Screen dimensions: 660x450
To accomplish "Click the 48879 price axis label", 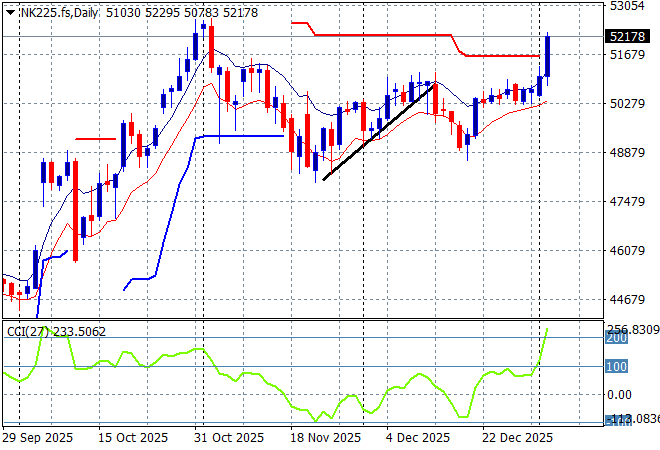I will pos(627,152).
